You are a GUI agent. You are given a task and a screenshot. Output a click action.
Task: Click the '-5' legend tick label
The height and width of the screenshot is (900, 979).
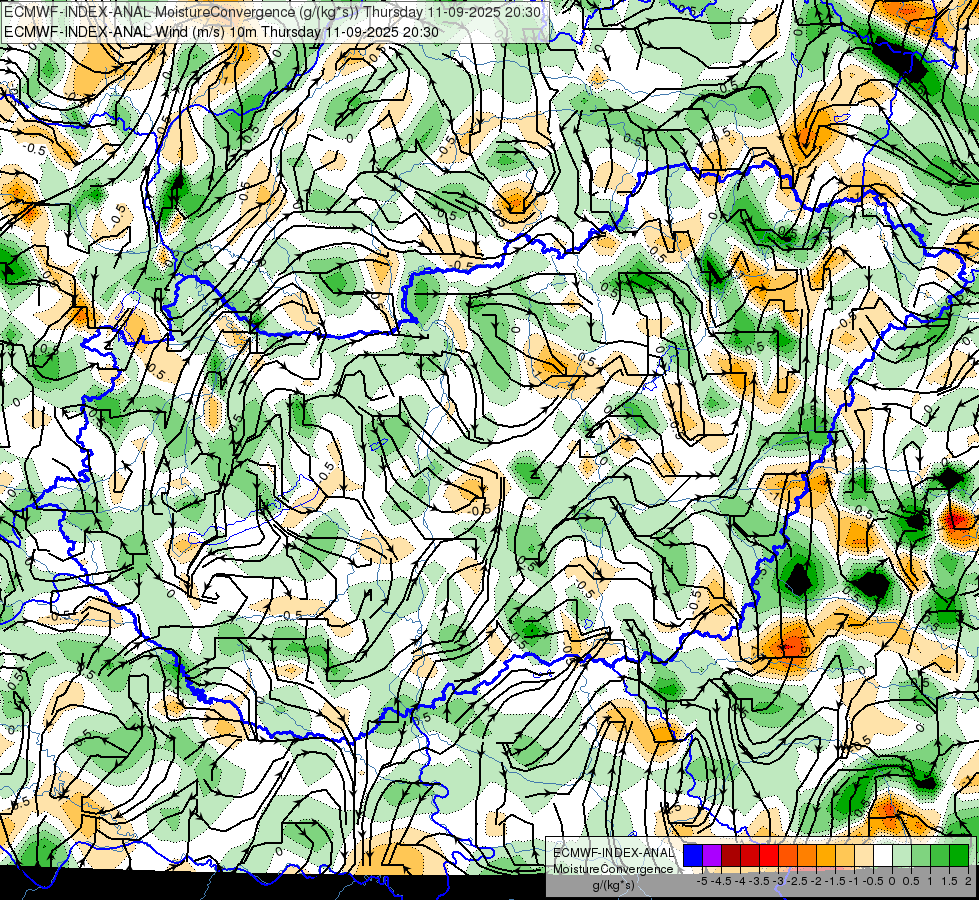tap(702, 881)
